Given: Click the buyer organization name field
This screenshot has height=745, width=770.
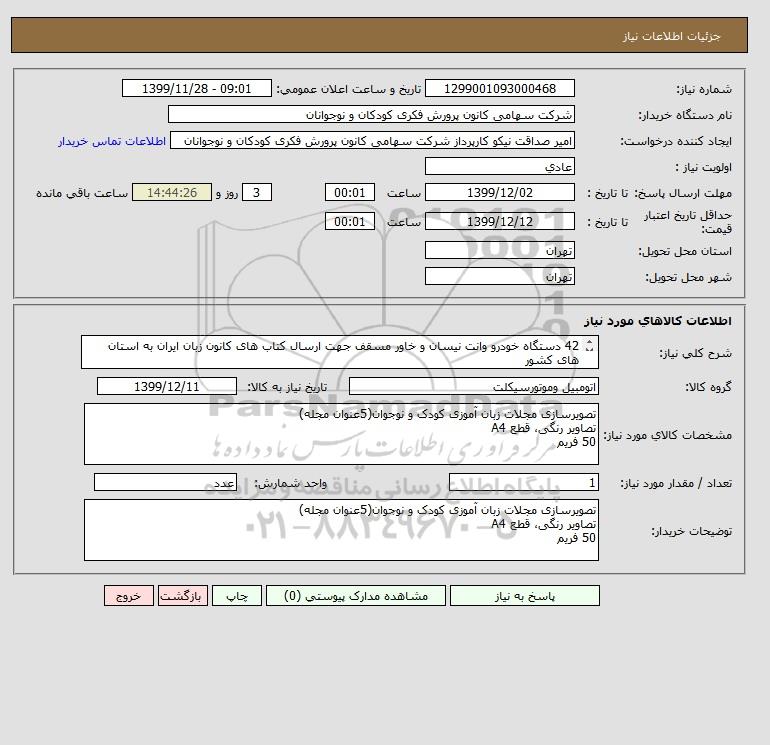Looking at the screenshot, I should point(371,115).
